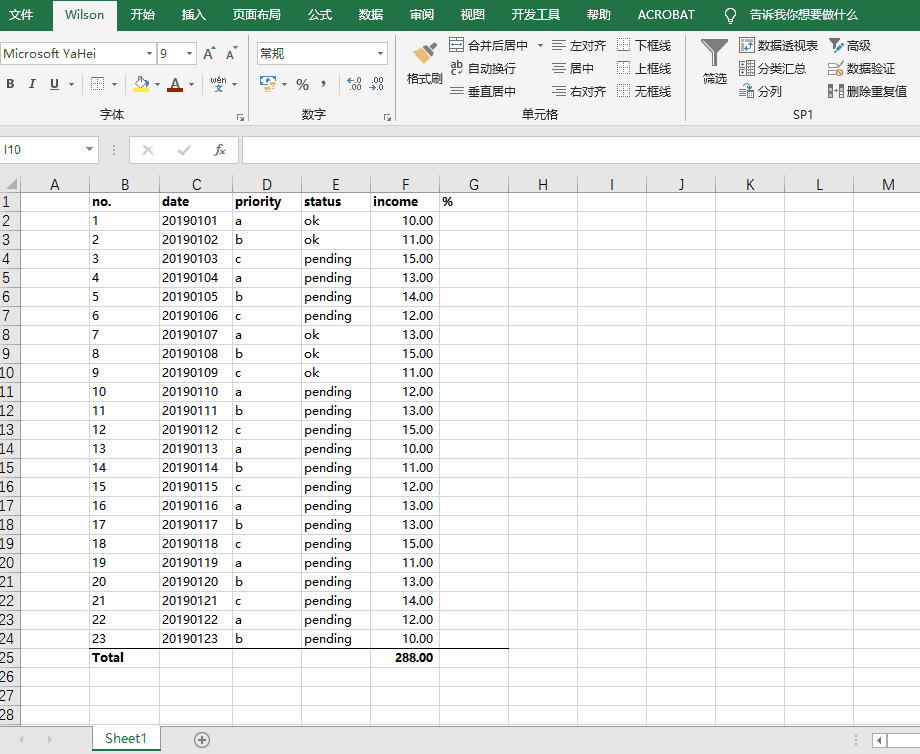The height and width of the screenshot is (754, 920).
Task: Click increase decimal places icon
Action: tap(353, 85)
